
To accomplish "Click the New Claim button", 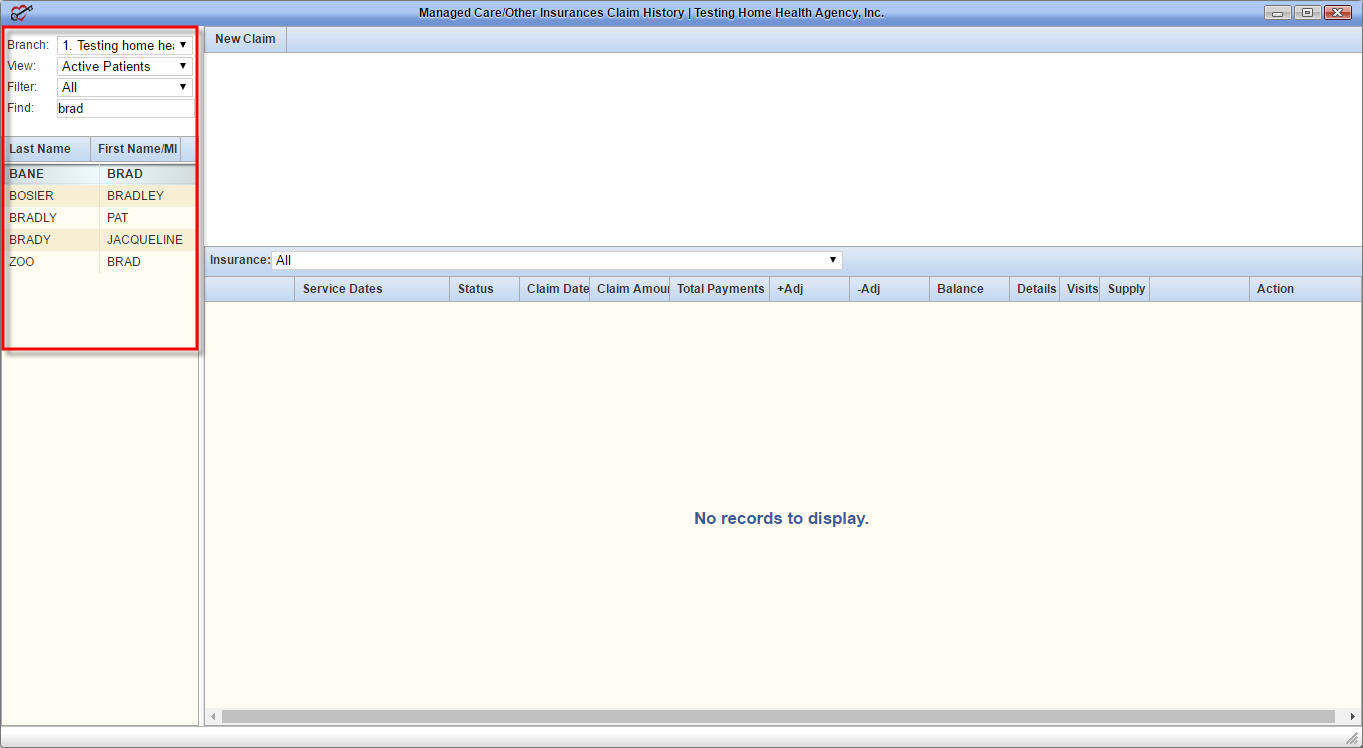I will pyautogui.click(x=245, y=39).
